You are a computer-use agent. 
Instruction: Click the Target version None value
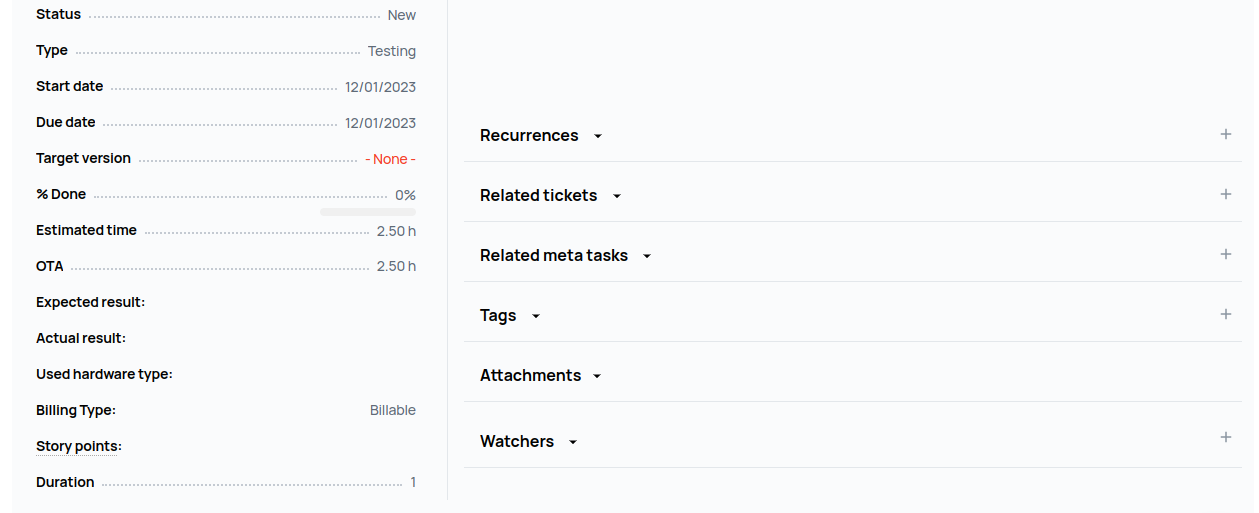point(390,159)
